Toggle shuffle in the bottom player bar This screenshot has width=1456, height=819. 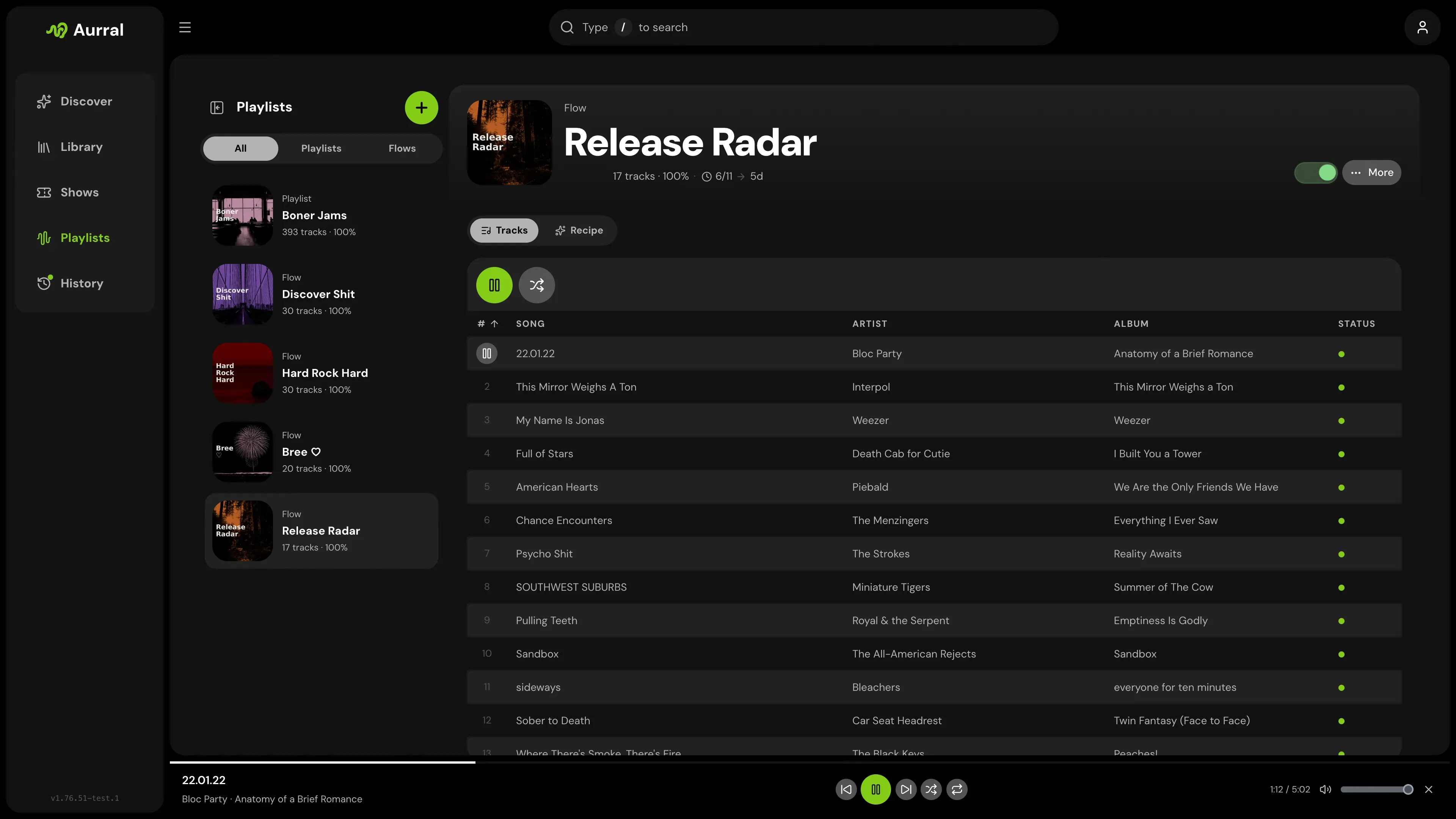(931, 789)
